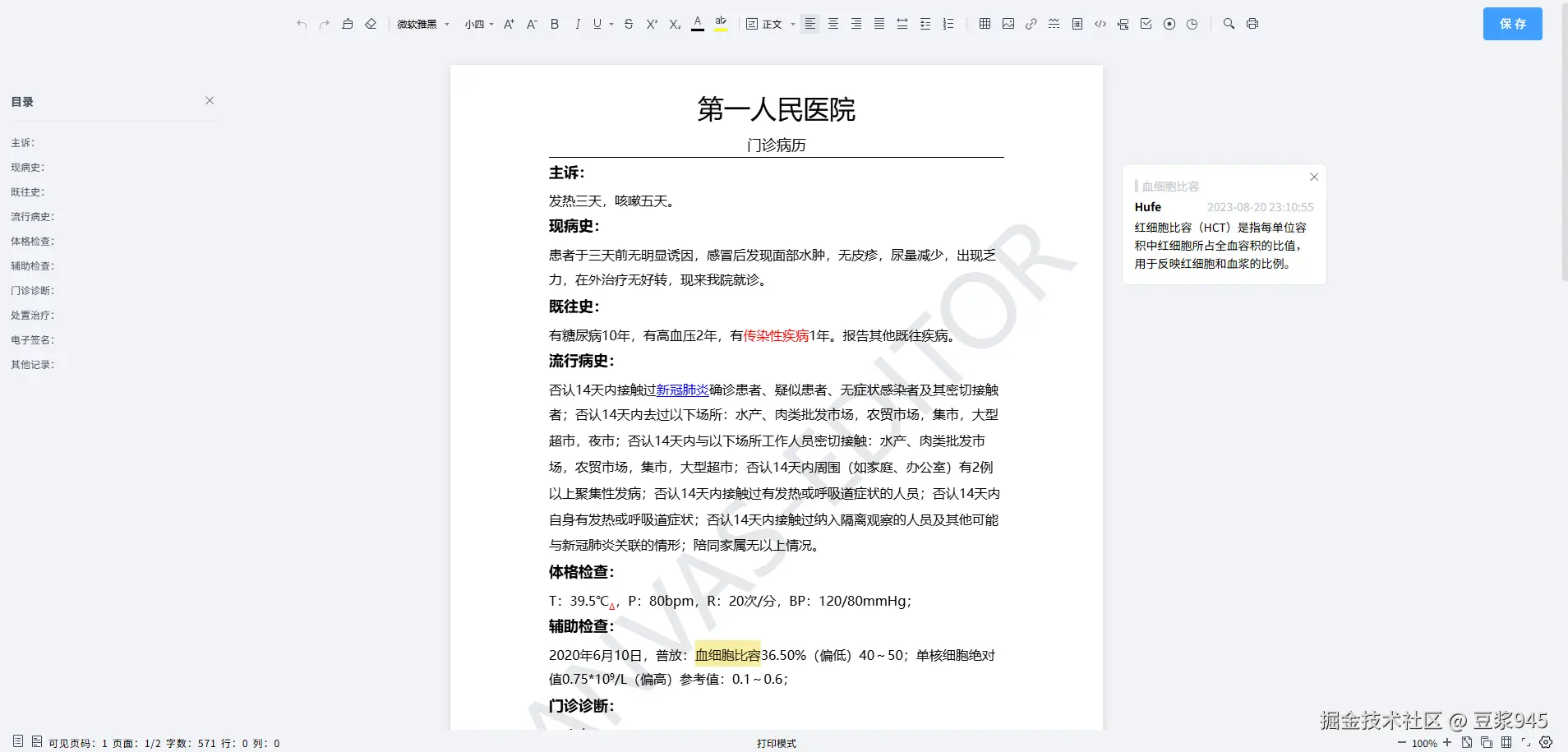The height and width of the screenshot is (752, 1568).
Task: Switch page mode via status bar icon
Action: [37, 741]
